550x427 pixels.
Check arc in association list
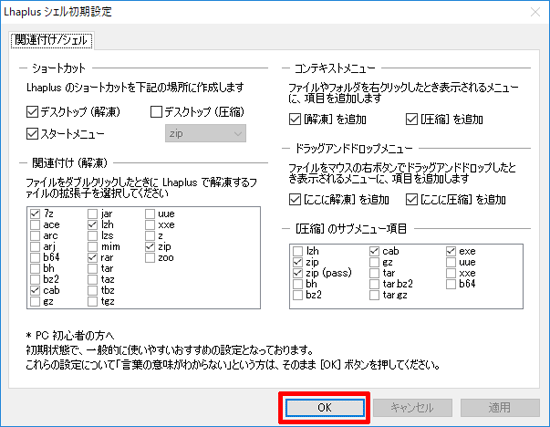(35, 235)
